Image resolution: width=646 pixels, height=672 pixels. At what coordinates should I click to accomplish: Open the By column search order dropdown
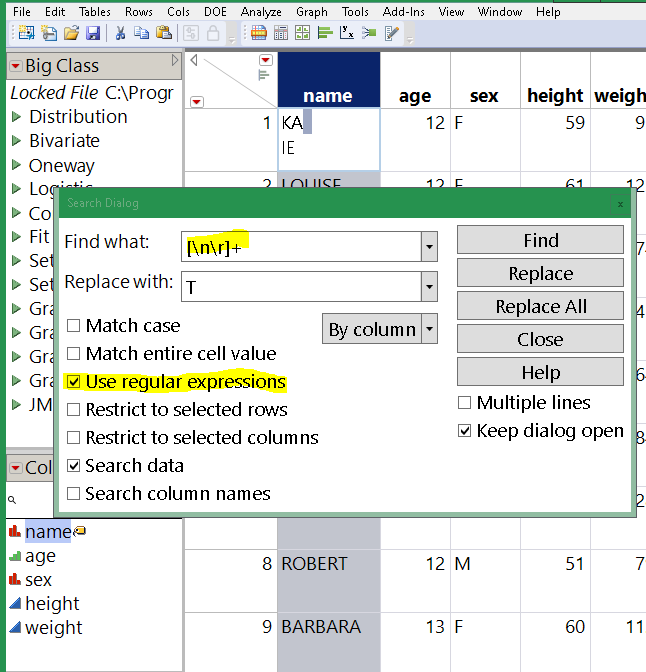click(429, 329)
